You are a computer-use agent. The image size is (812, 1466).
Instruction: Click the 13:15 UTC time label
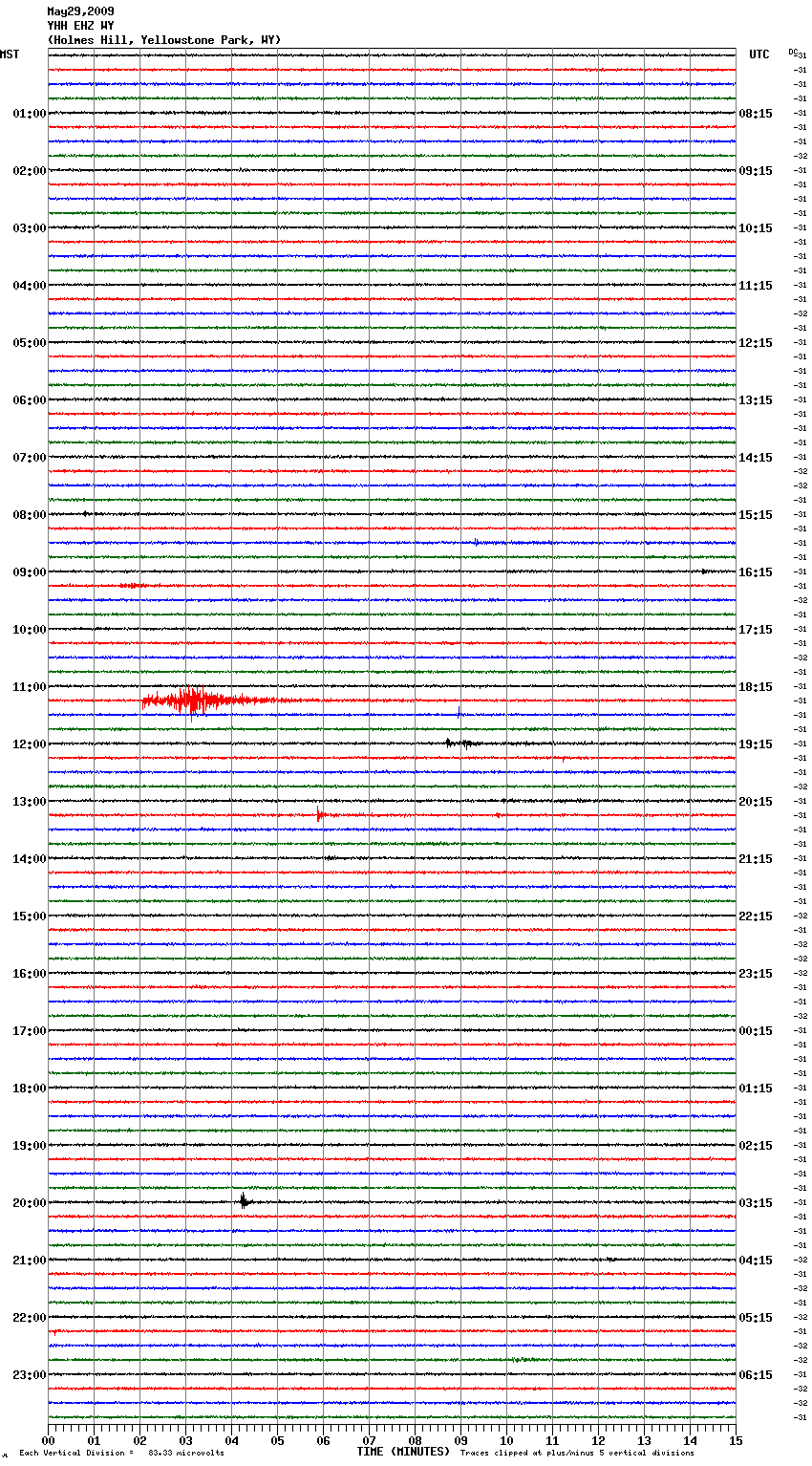(x=756, y=400)
